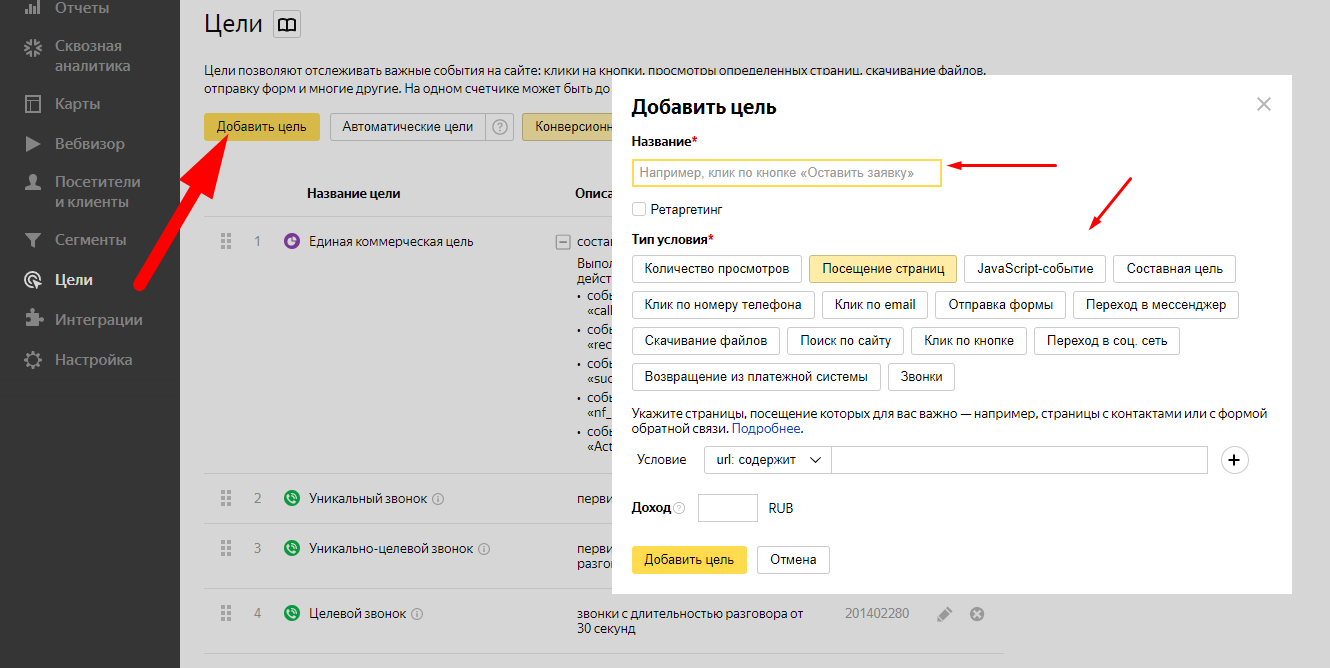
Task: Click the Карты sidebar icon
Action: click(33, 104)
